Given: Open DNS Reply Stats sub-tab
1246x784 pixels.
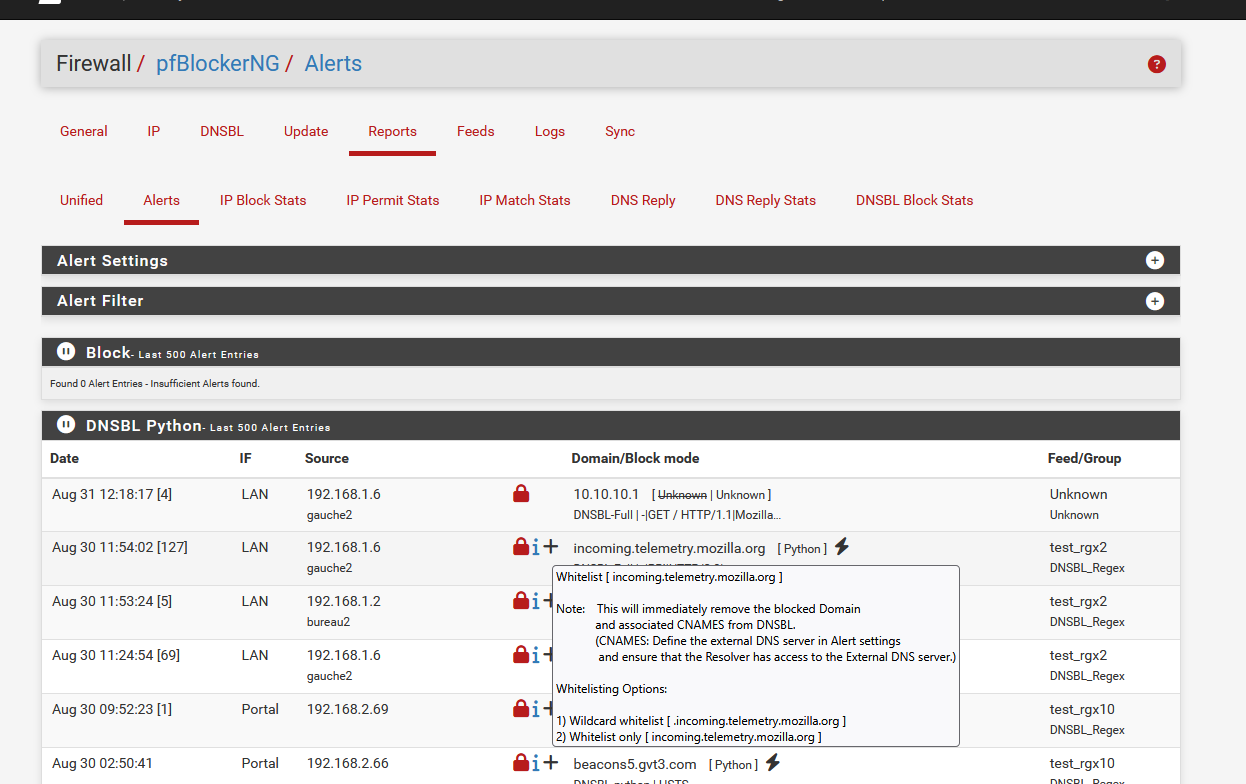Looking at the screenshot, I should [766, 200].
